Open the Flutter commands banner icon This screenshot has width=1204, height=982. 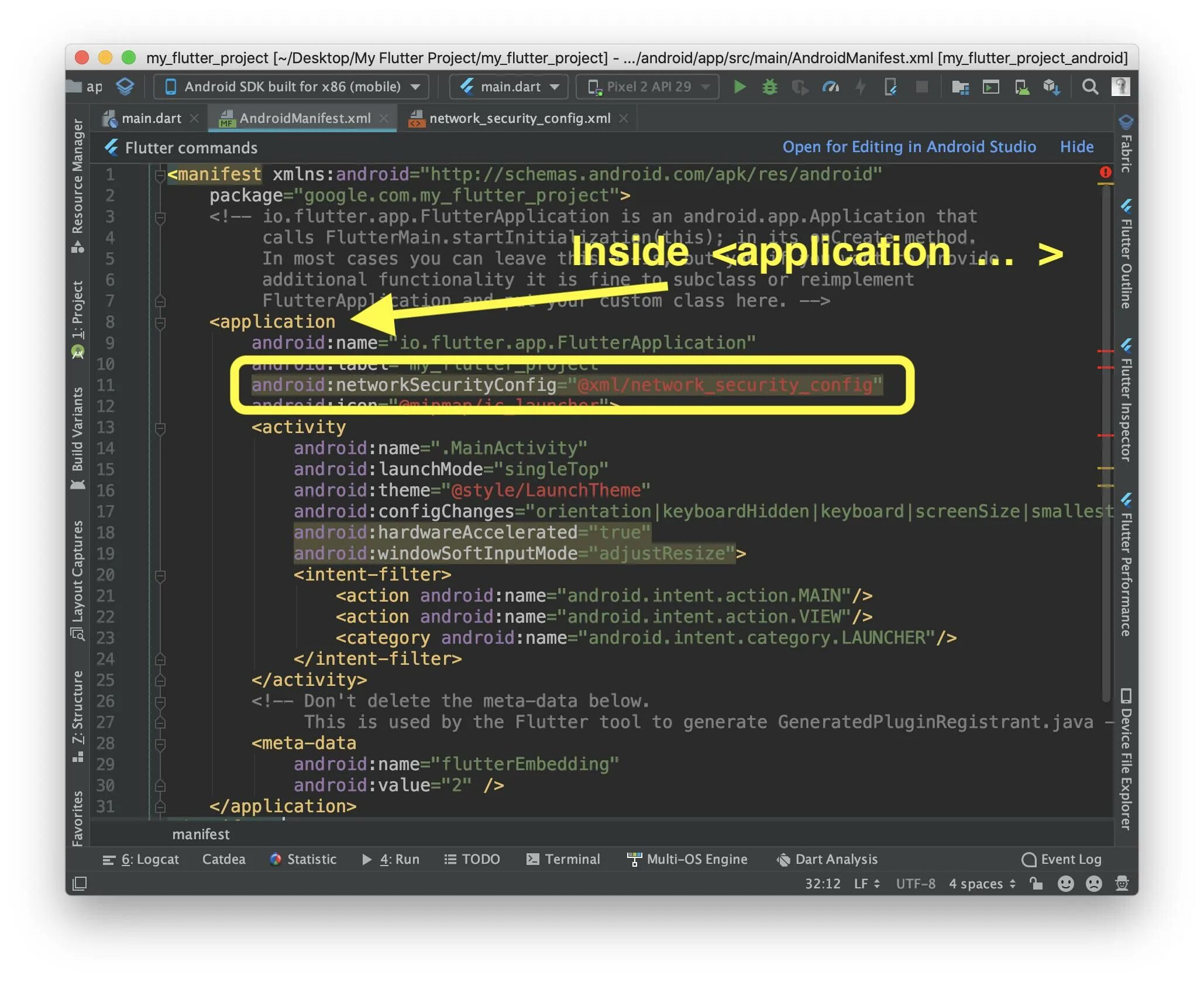click(x=111, y=147)
